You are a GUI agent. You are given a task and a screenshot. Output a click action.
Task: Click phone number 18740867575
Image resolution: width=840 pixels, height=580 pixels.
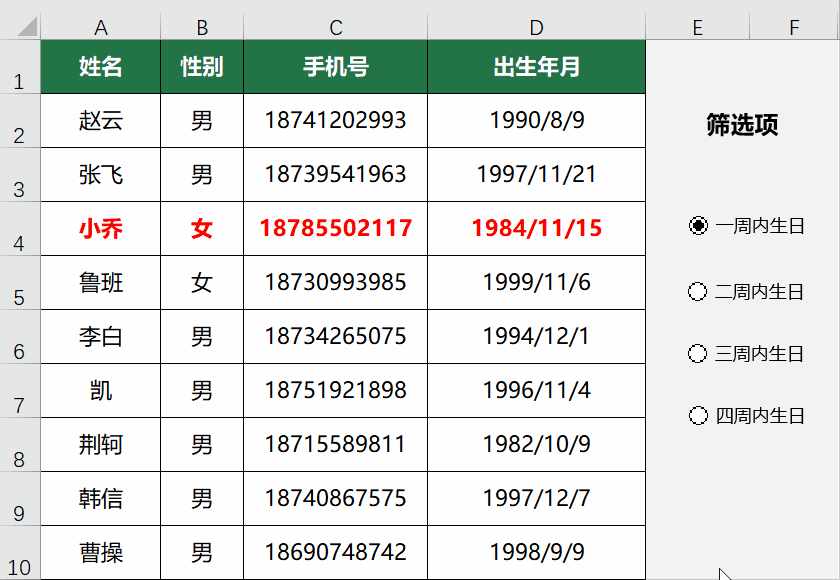[336, 499]
